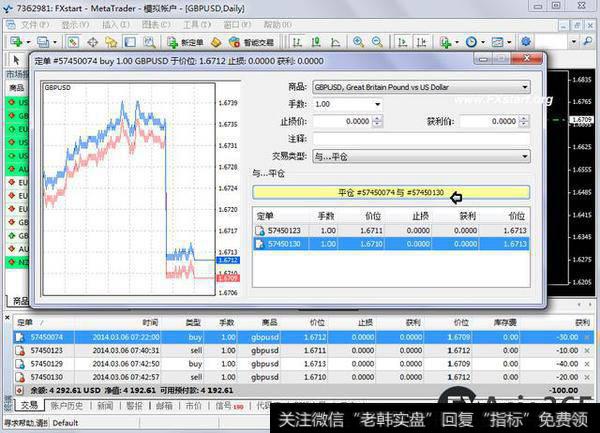
Task: Expand the profiles dropdown arrow
Action: (x=55, y=42)
